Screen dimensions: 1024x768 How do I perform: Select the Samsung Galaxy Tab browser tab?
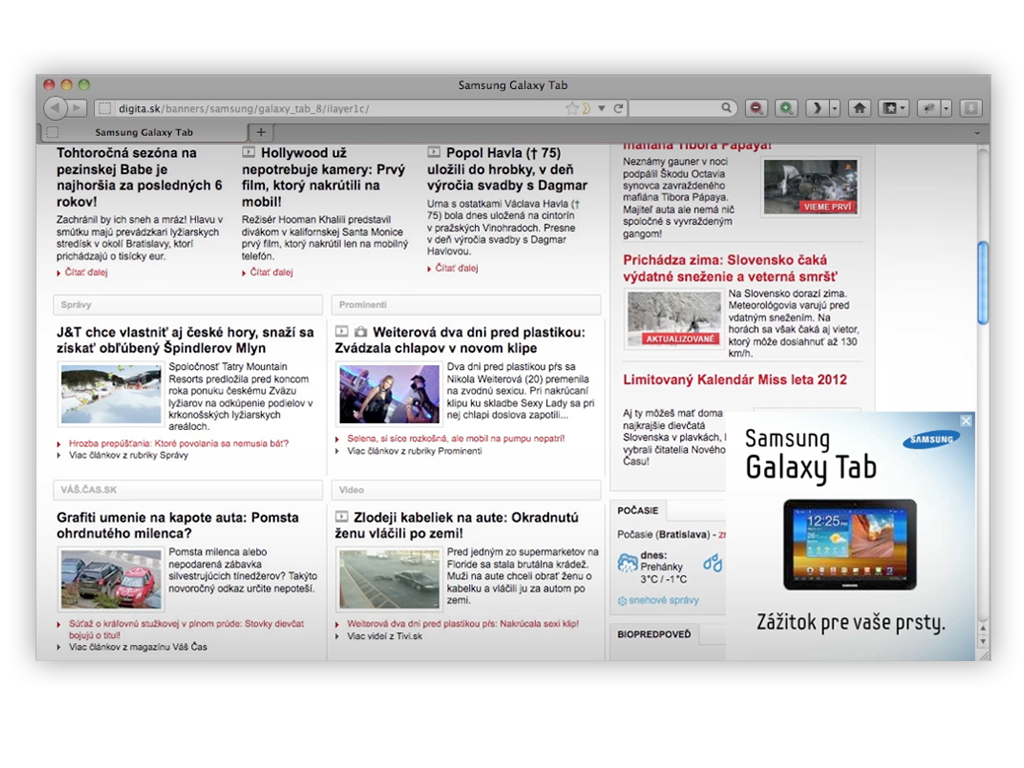(144, 132)
